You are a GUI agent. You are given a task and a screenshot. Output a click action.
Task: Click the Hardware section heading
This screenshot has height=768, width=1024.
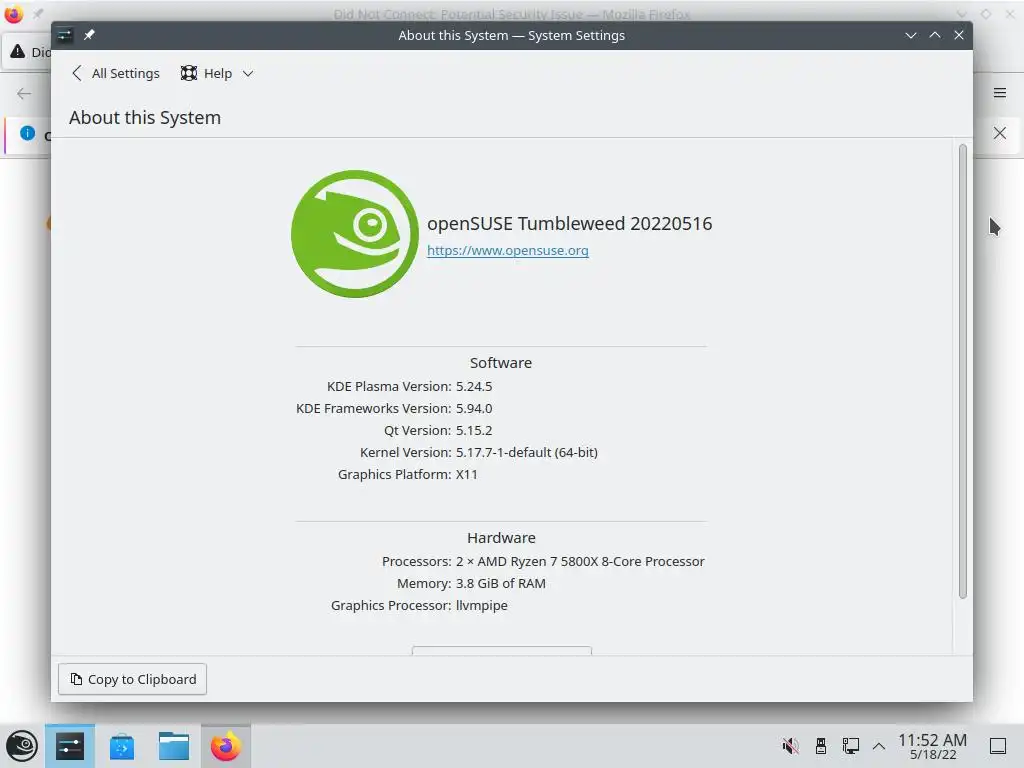[x=501, y=538]
